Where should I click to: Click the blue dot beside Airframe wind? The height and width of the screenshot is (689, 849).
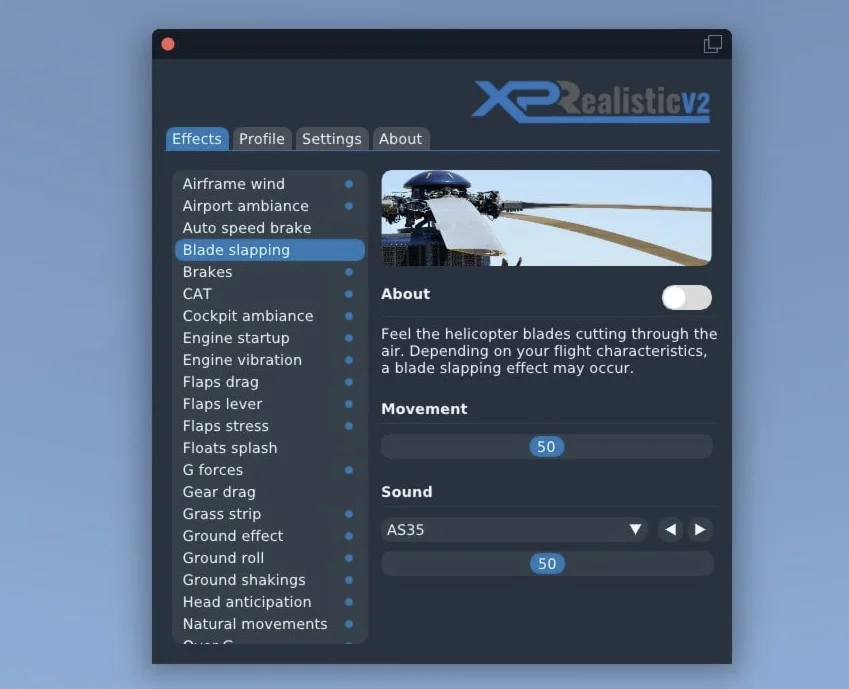[x=349, y=184]
